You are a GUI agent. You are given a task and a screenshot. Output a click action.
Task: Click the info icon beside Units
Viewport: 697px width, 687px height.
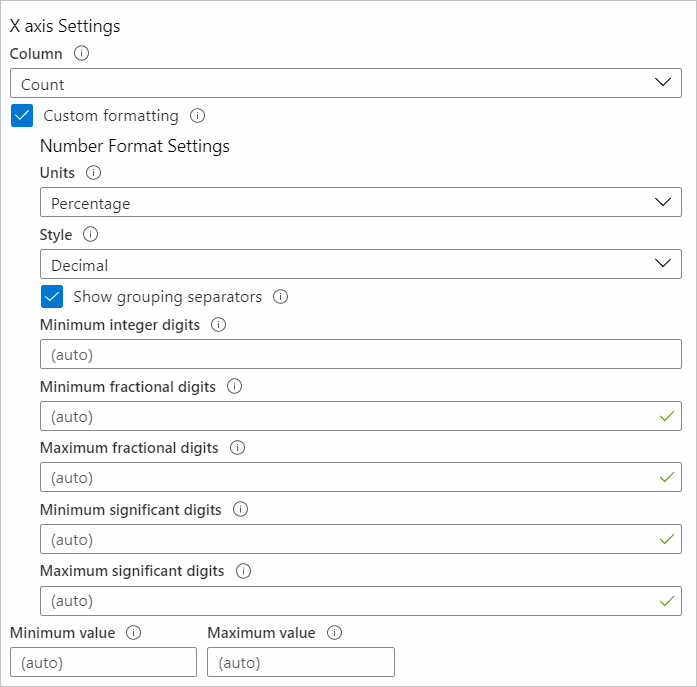click(x=94, y=173)
